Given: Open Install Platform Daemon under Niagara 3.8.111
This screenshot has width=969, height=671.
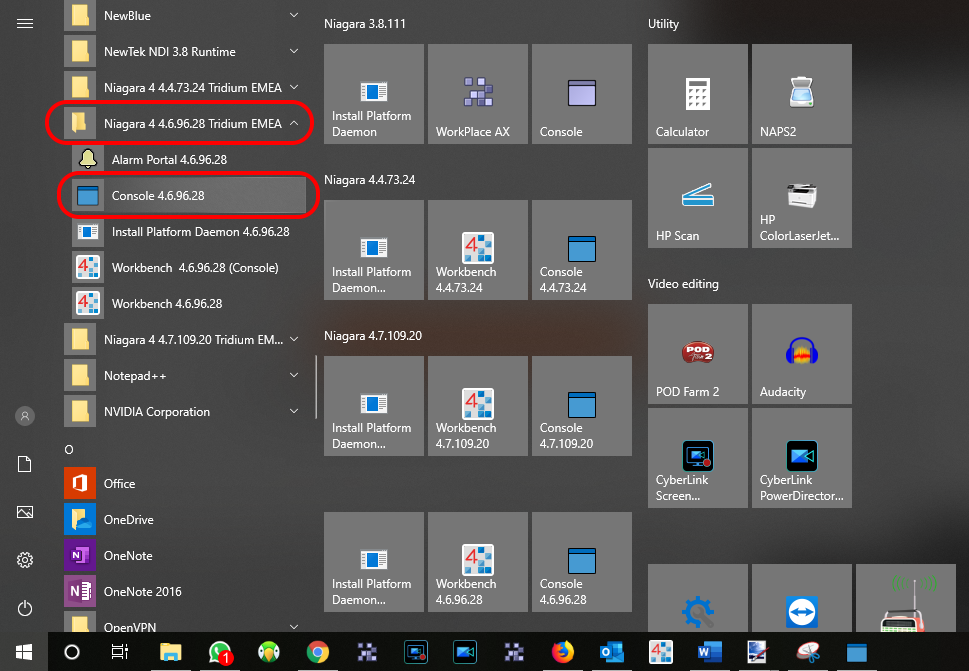Looking at the screenshot, I should click(373, 93).
